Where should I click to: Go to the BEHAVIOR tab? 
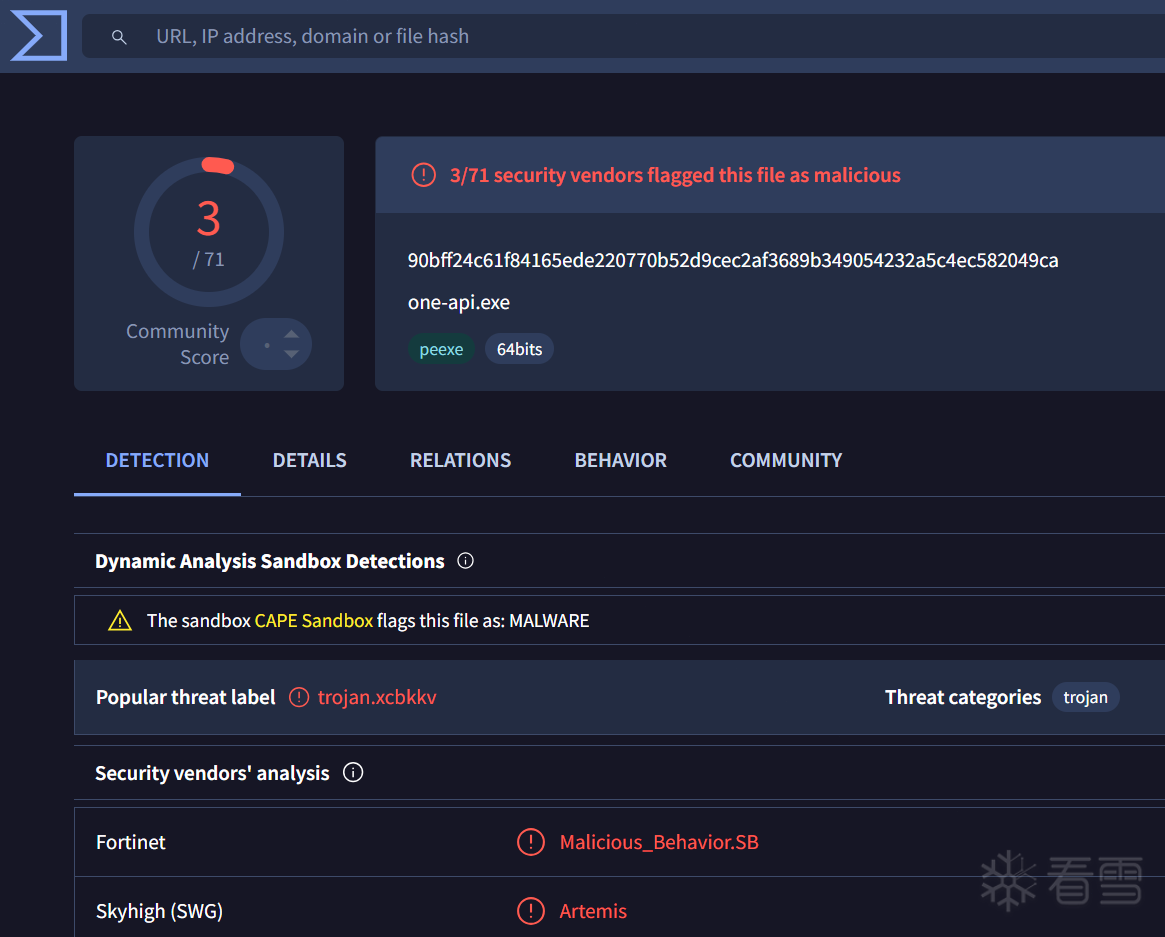click(x=620, y=461)
